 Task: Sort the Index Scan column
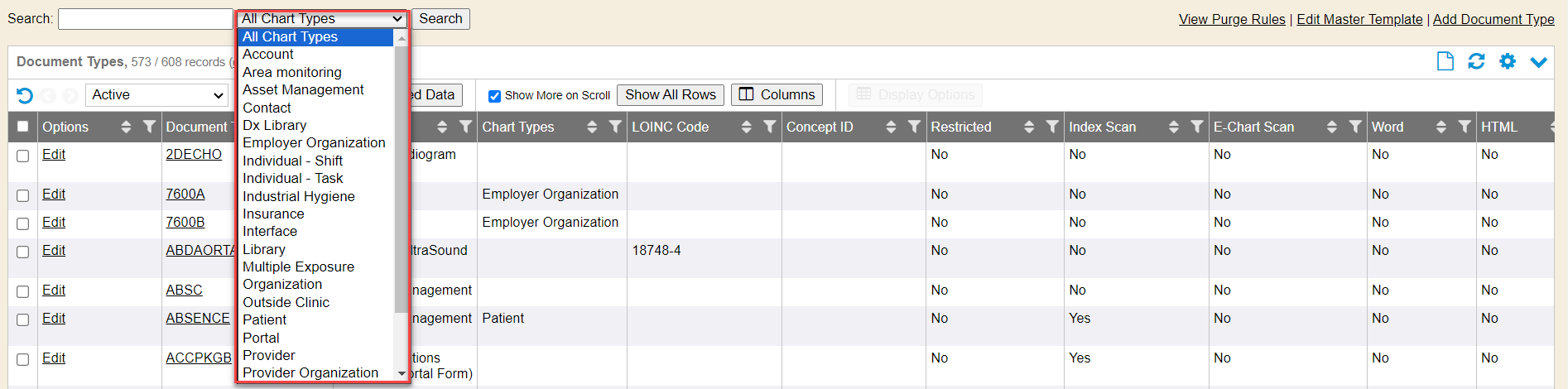[x=1173, y=127]
